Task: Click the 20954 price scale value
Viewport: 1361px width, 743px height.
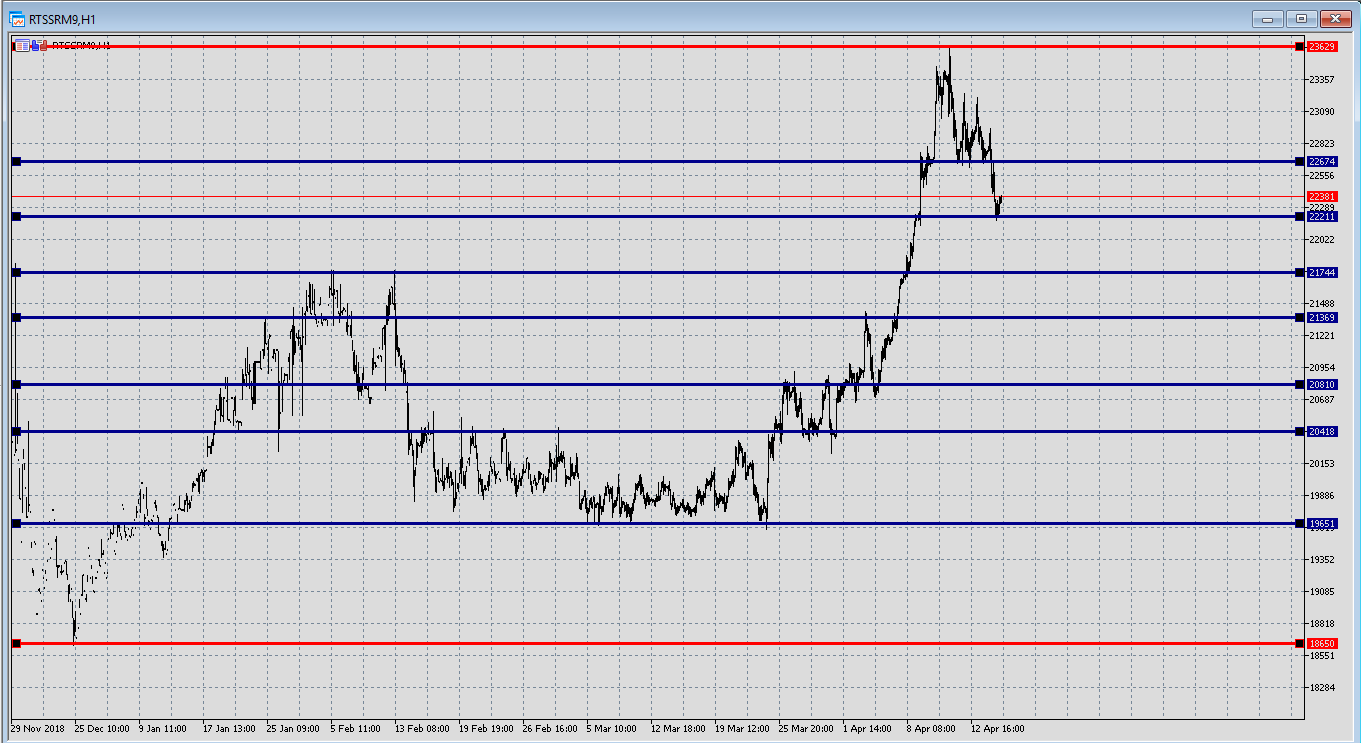Action: [x=1322, y=367]
